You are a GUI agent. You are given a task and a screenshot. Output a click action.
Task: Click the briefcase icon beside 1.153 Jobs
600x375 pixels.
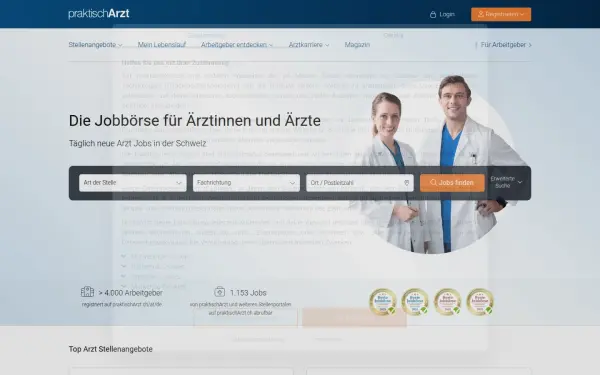[219, 292]
